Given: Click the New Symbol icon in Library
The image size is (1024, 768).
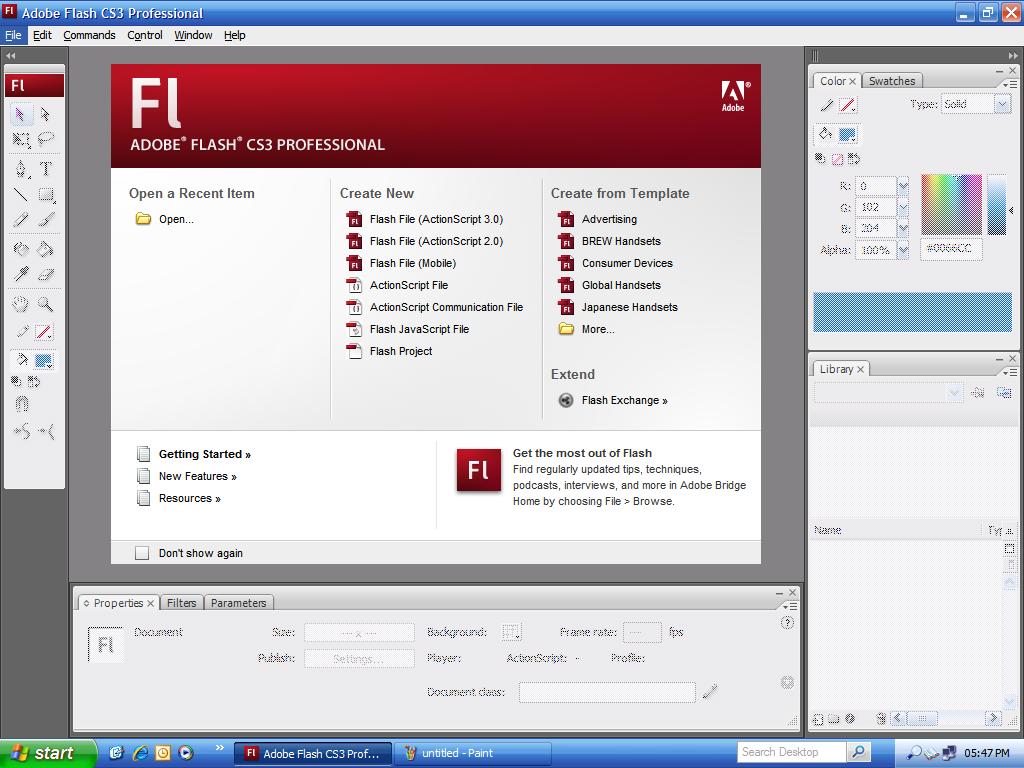Looking at the screenshot, I should [x=818, y=719].
